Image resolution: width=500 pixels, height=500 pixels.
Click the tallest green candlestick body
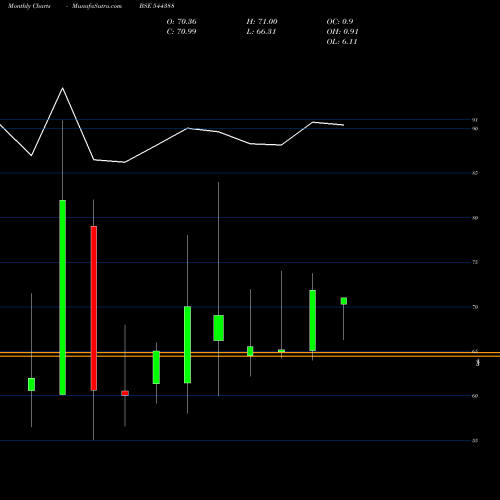point(62,297)
